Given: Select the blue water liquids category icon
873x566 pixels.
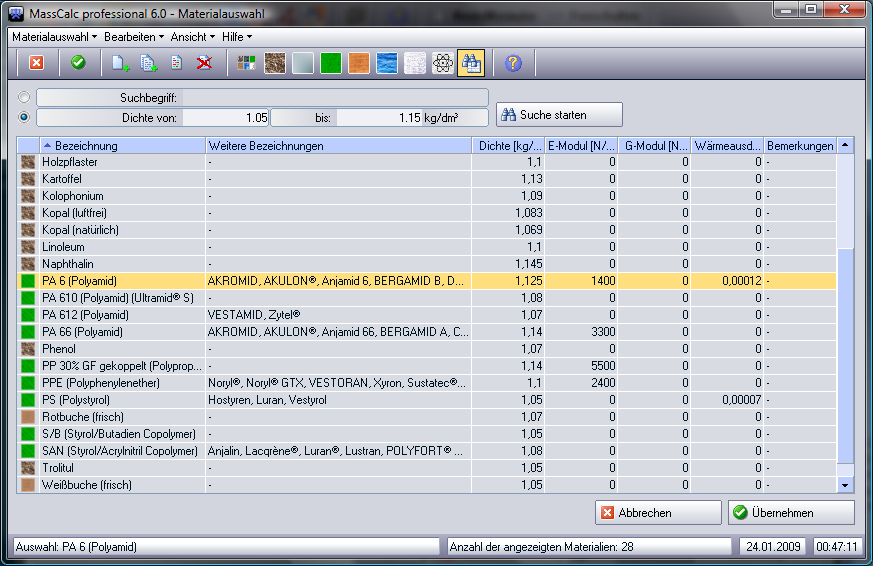Looking at the screenshot, I should click(x=387, y=63).
